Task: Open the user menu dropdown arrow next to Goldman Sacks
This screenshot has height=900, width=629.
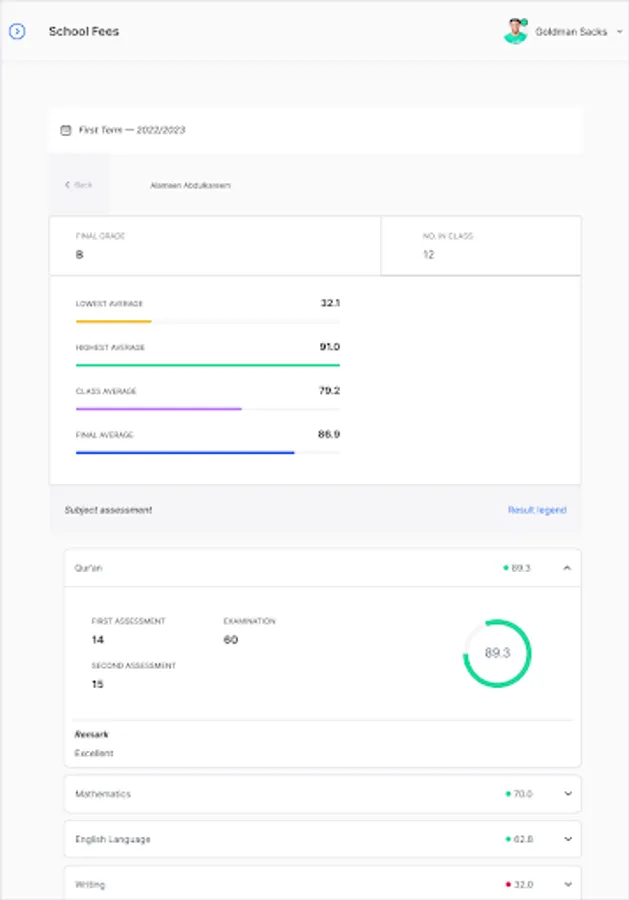Action: click(x=620, y=32)
